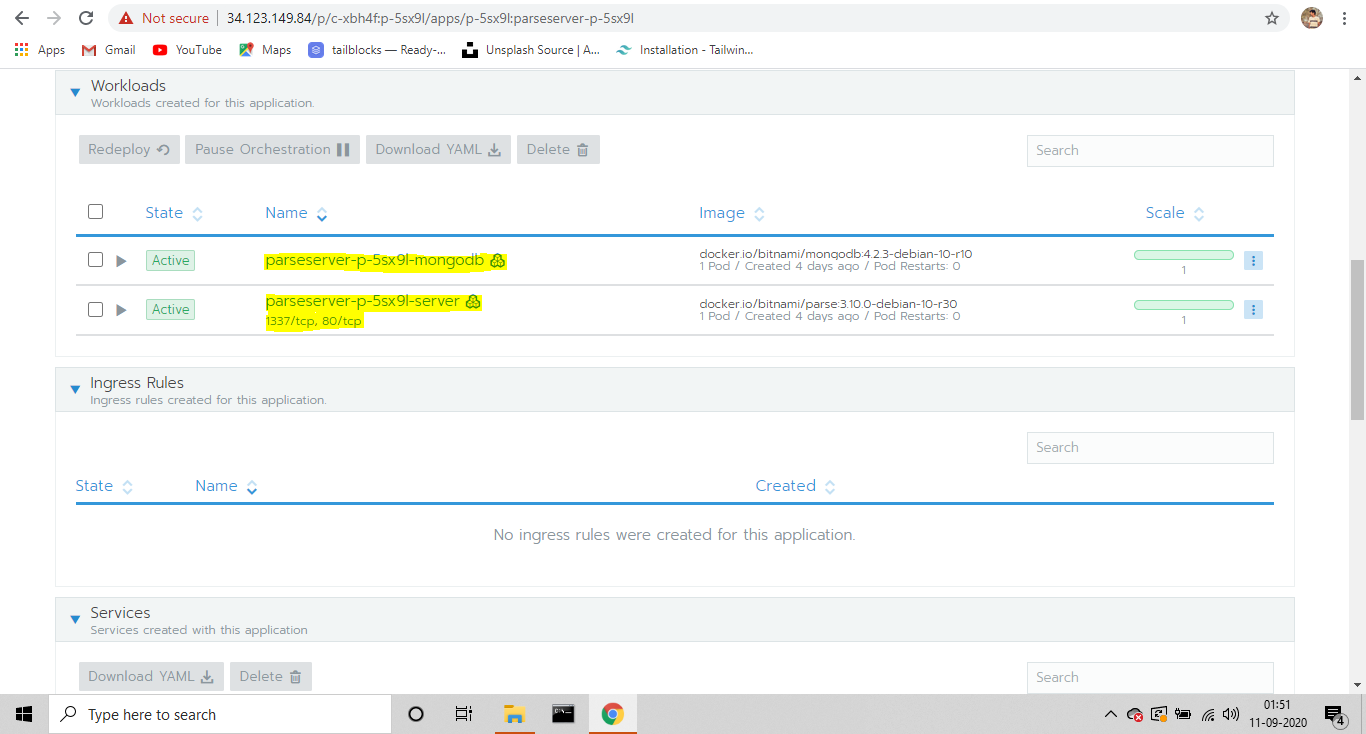The height and width of the screenshot is (734, 1366).
Task: Open parseserver-p-5sx9l-mongodb workload link
Action: [x=375, y=260]
